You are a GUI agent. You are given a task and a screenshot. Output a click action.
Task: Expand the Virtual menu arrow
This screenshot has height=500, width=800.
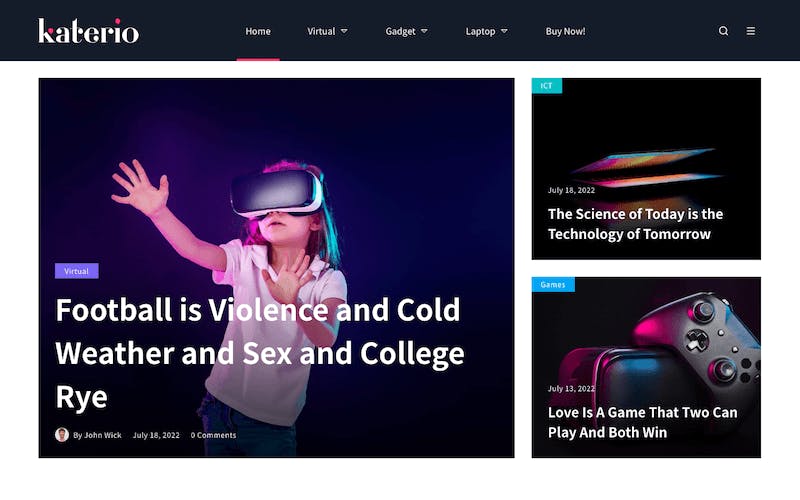point(344,31)
